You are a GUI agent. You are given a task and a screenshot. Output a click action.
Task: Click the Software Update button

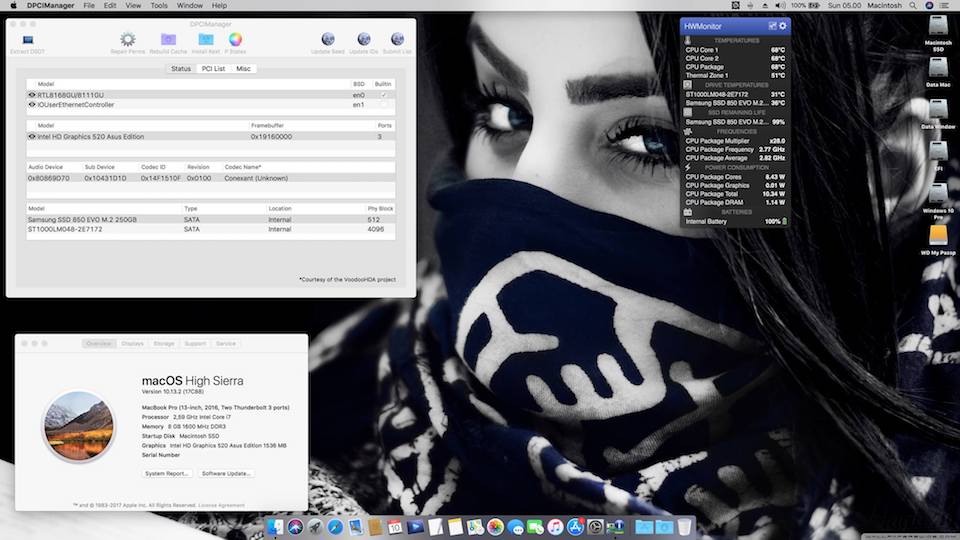tap(226, 473)
